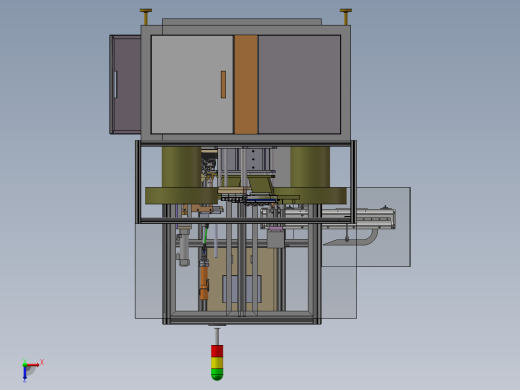Pick the dark side panel protruding at left
Screen dimensions: 520x390
click(x=125, y=85)
